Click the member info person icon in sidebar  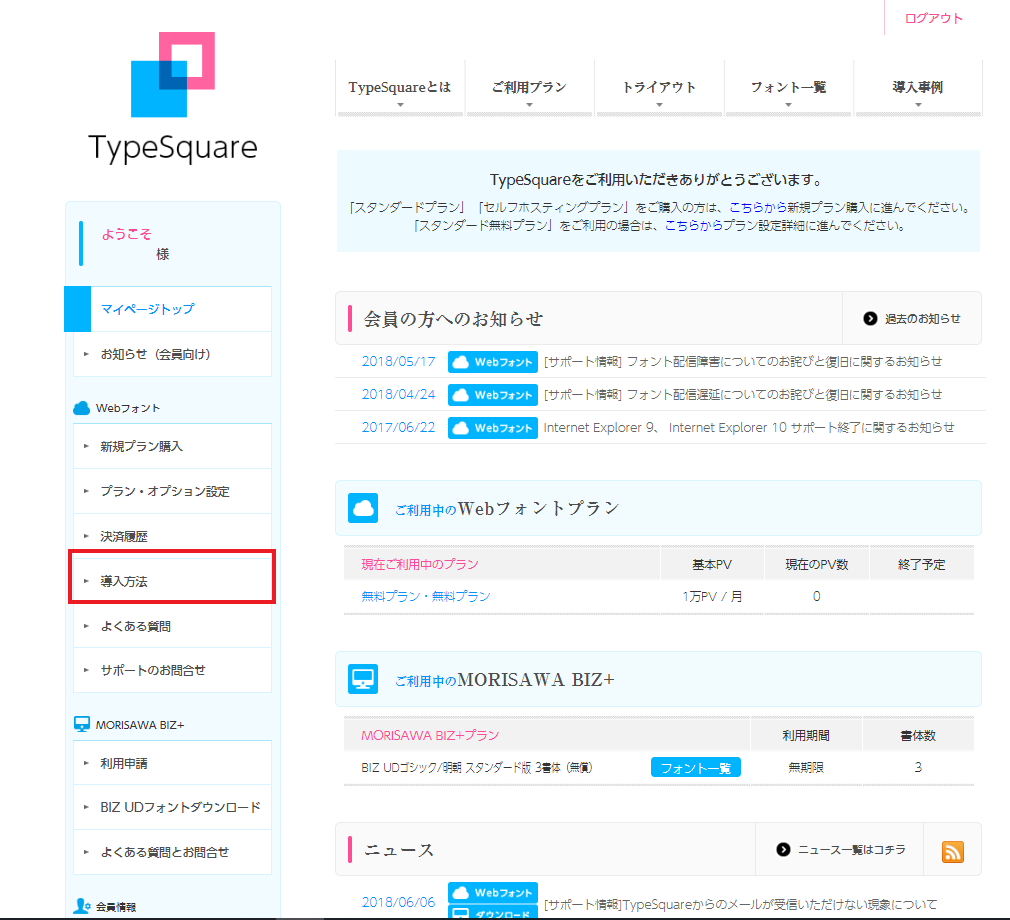[x=82, y=906]
